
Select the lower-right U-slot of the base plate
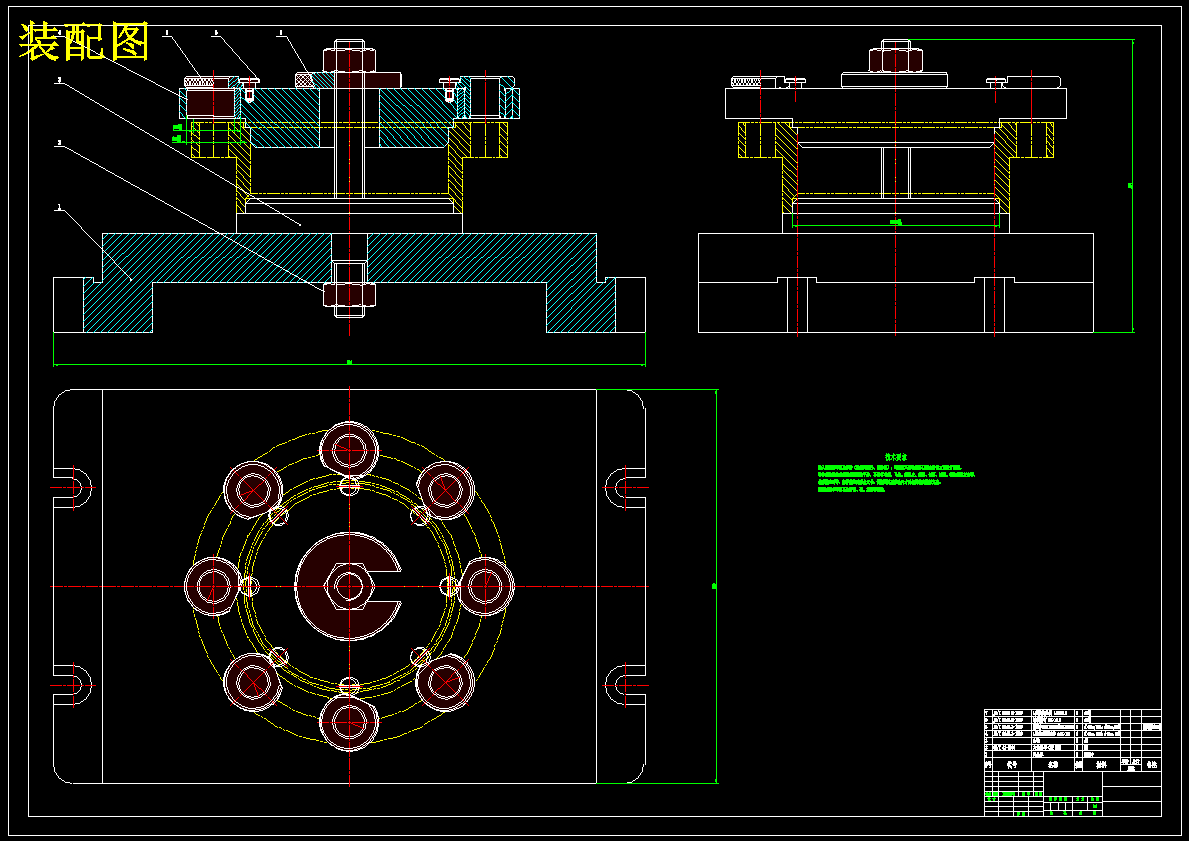point(626,686)
